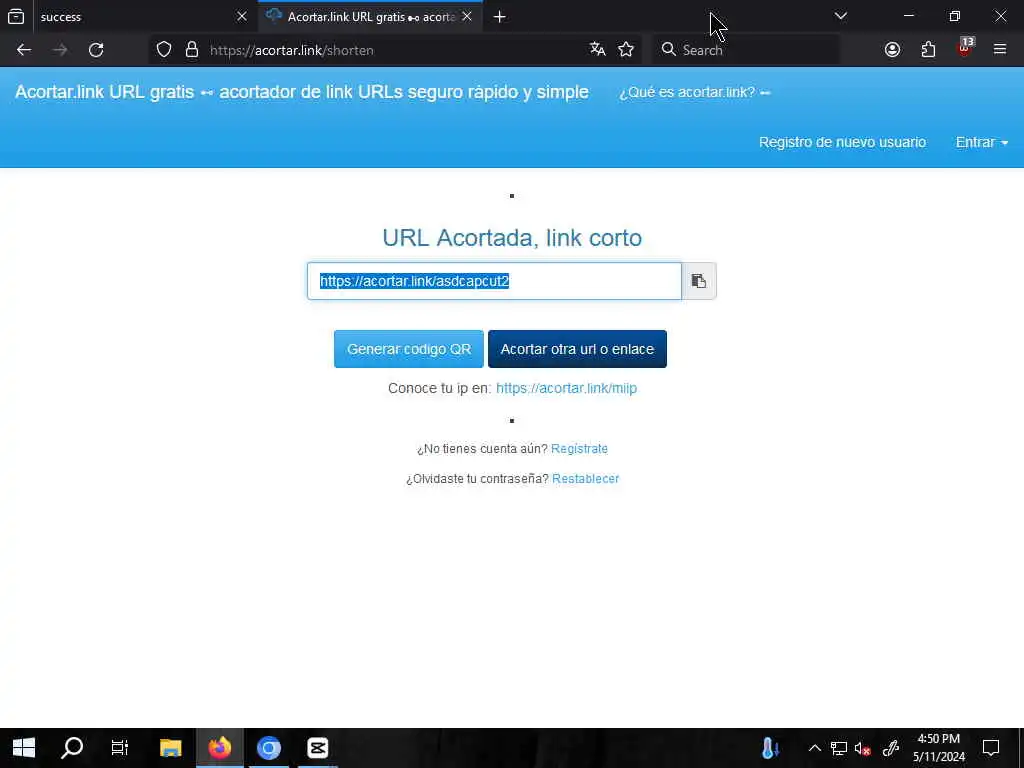Click the Firefox Search box
The width and height of the screenshot is (1024, 768).
(746, 50)
